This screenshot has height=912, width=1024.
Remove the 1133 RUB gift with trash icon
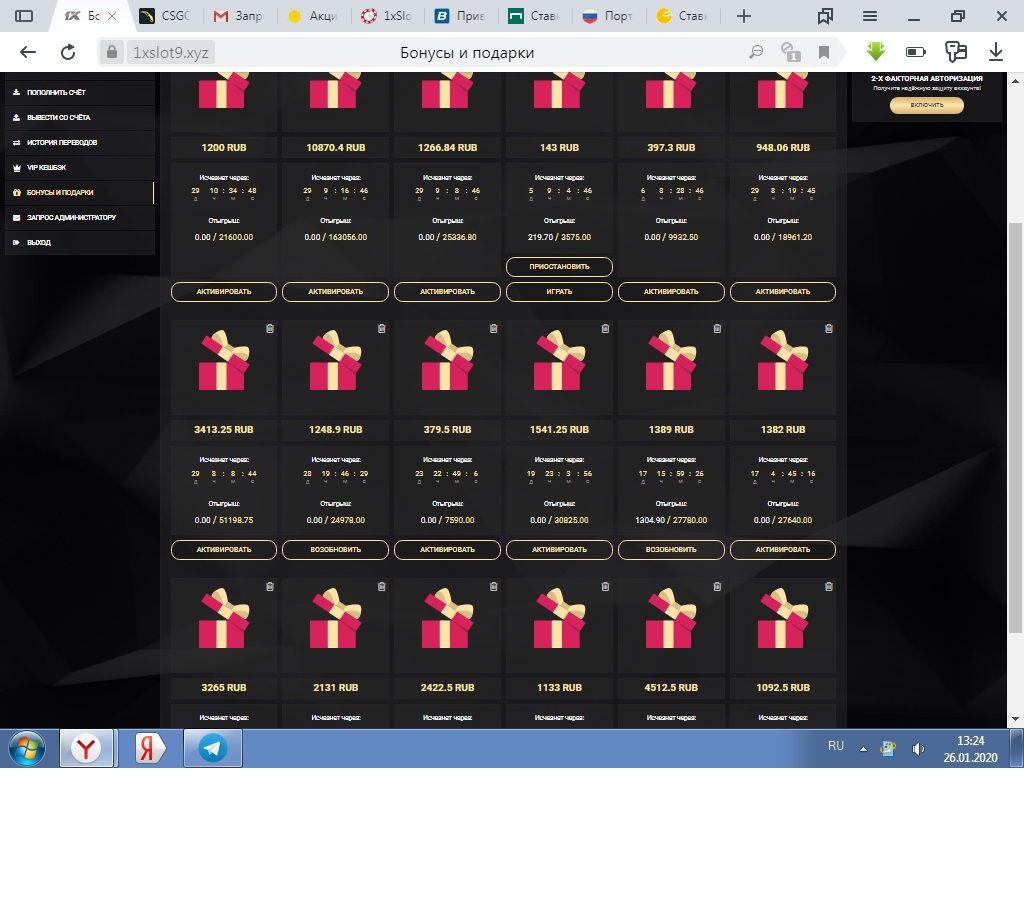605,587
